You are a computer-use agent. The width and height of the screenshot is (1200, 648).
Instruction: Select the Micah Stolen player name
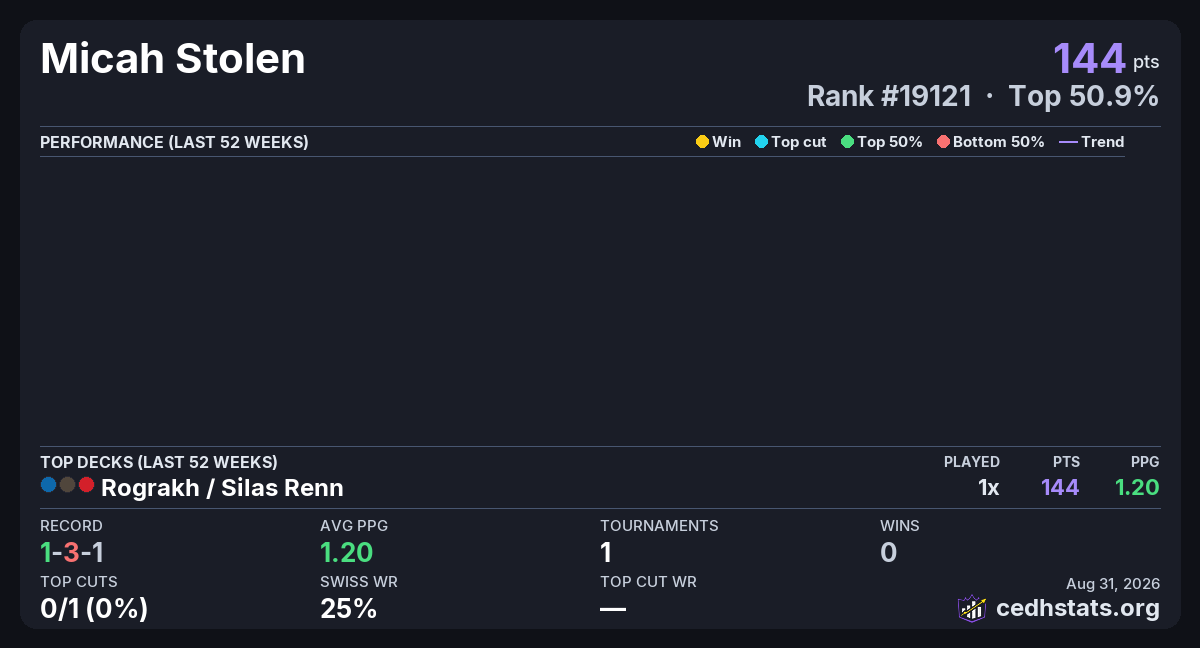173,60
